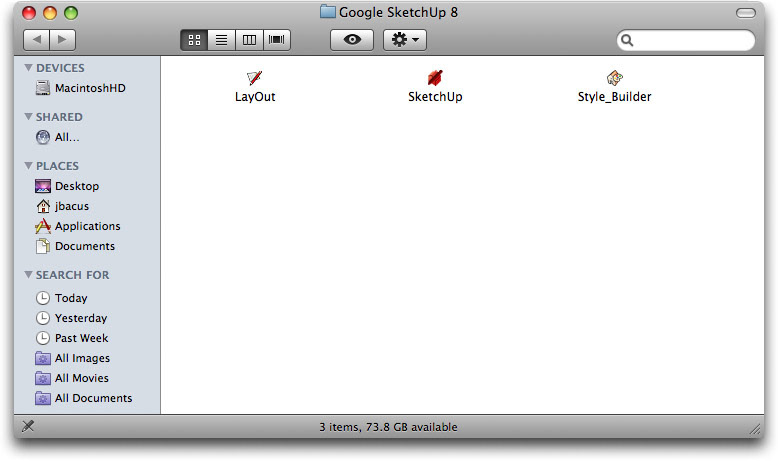Switch to icon view

click(x=194, y=40)
